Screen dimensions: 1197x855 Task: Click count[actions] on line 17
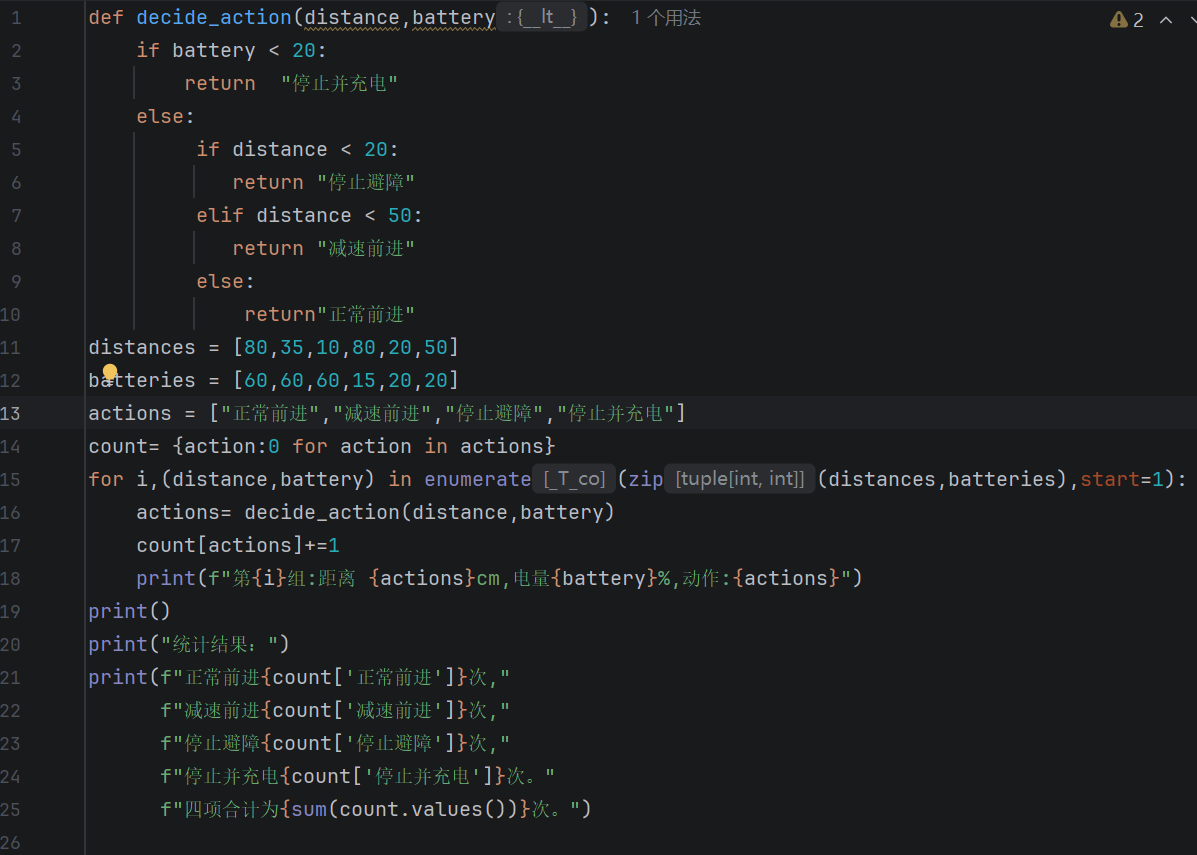click(x=220, y=545)
